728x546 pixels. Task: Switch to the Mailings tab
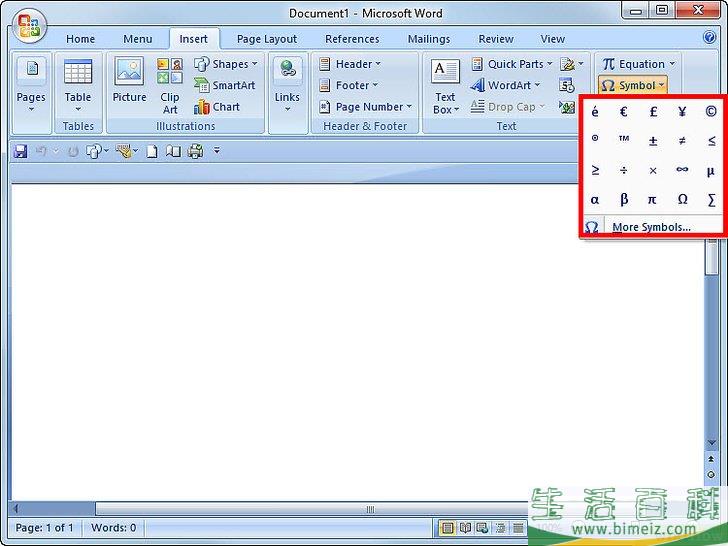coord(429,39)
